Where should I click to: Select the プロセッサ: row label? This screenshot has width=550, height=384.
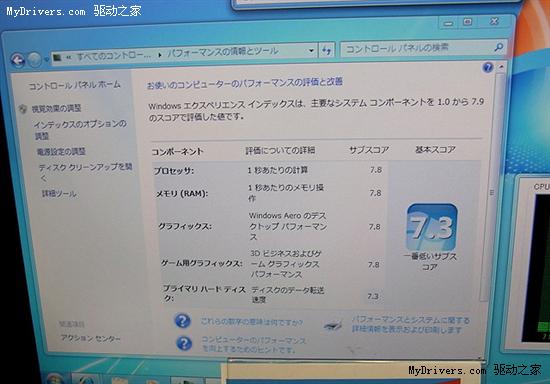click(x=174, y=171)
